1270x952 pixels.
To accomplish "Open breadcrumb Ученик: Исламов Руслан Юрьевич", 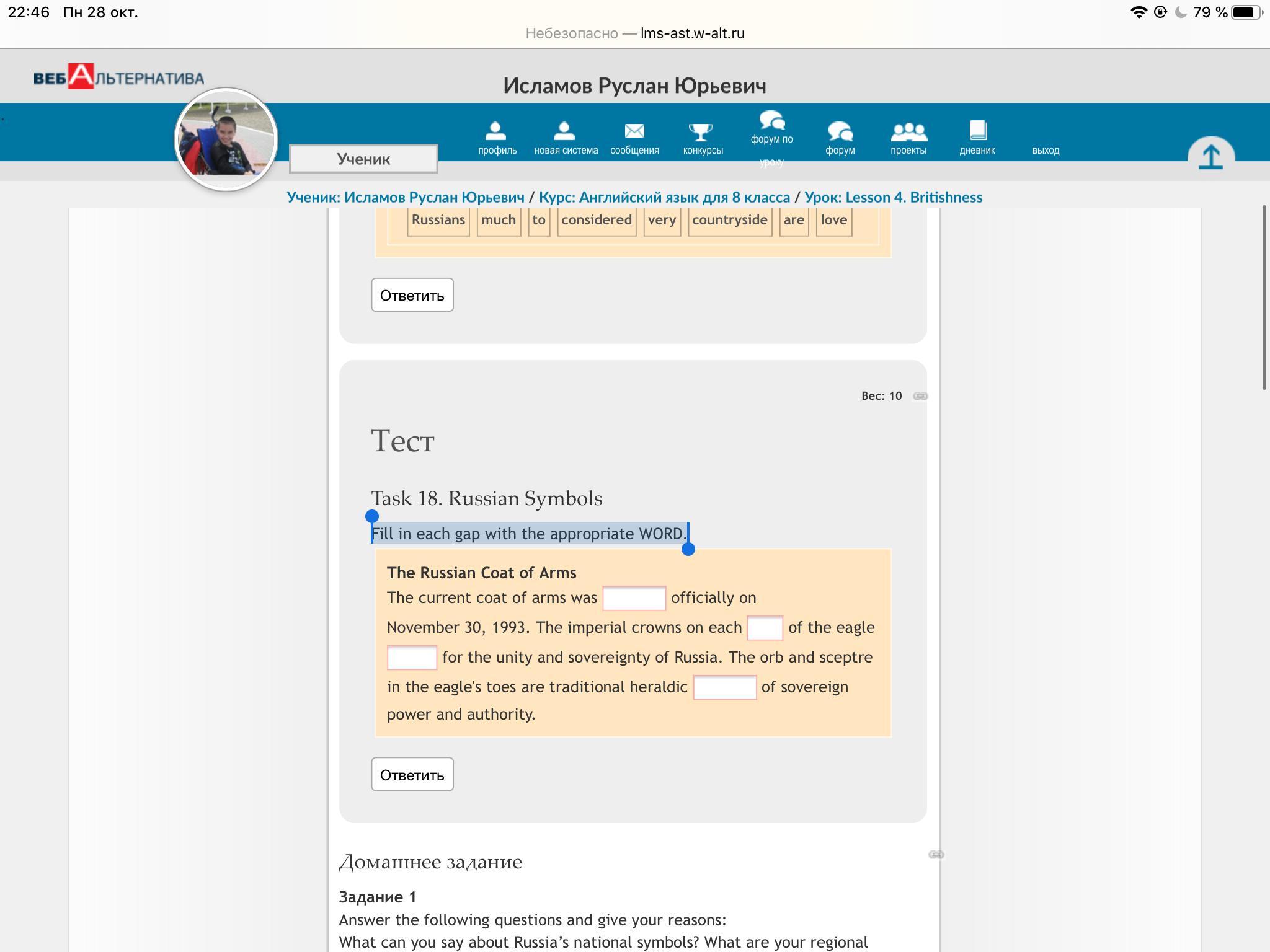I will [x=406, y=197].
